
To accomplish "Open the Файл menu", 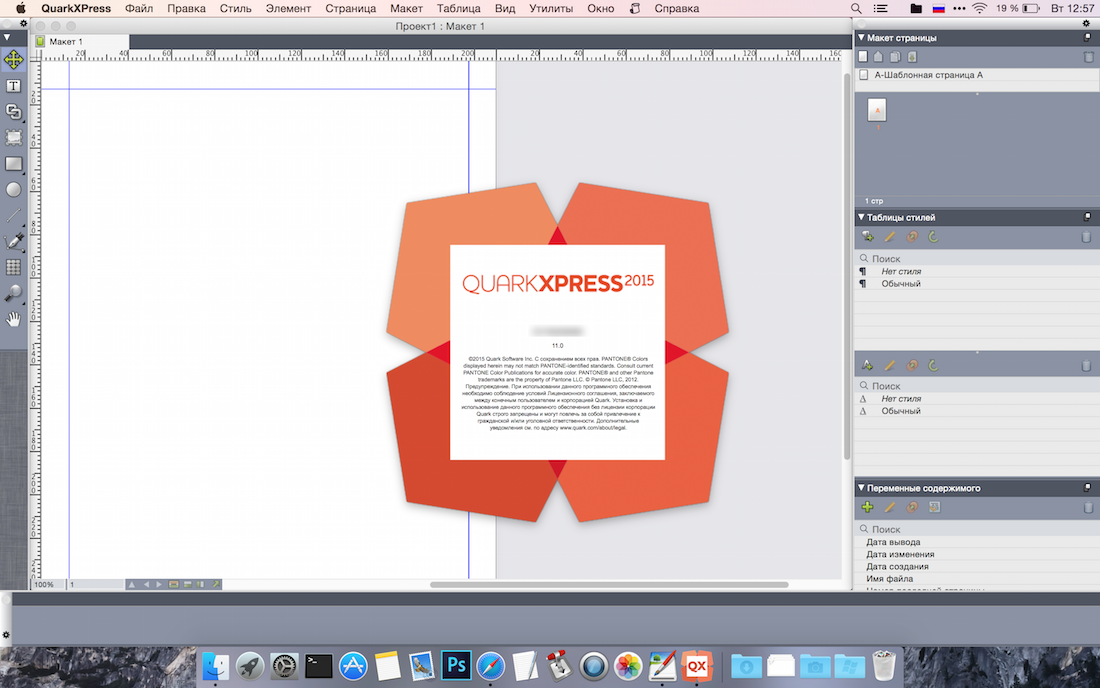I will point(139,8).
